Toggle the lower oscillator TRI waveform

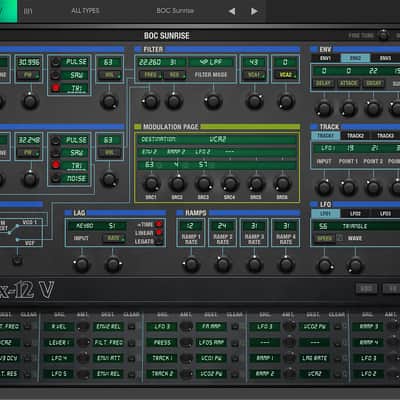(56, 165)
